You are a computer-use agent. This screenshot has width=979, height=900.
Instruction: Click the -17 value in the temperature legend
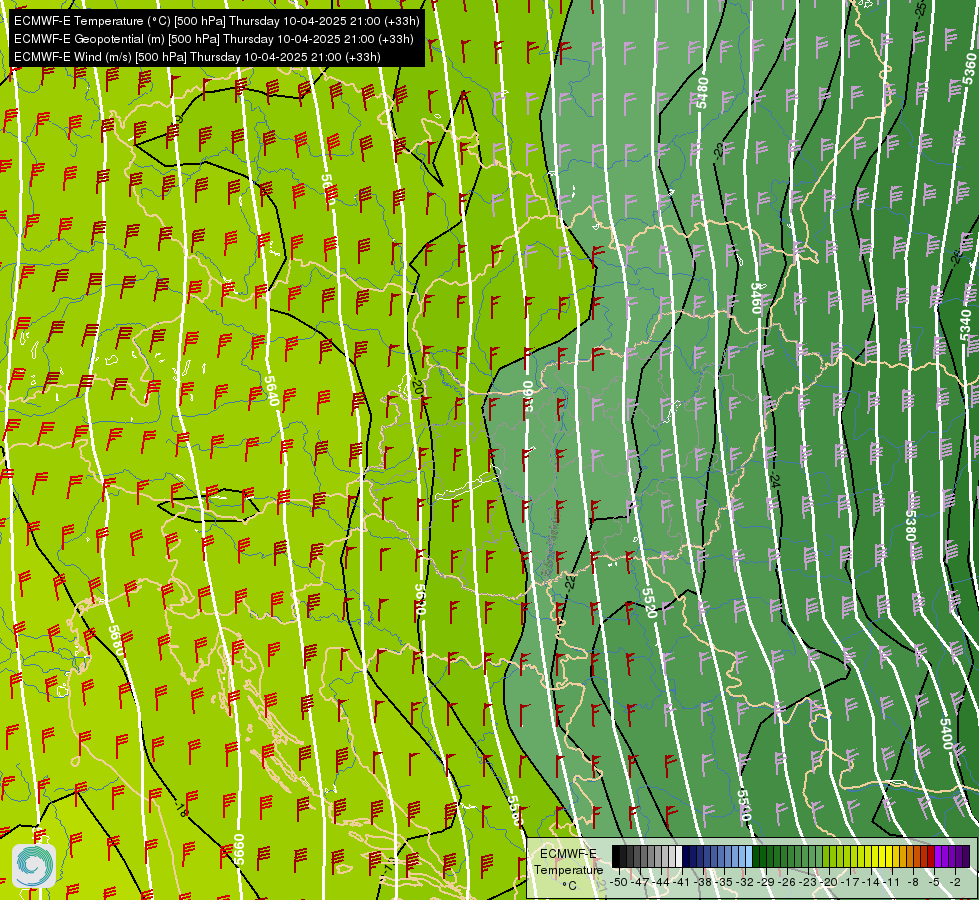point(850,882)
